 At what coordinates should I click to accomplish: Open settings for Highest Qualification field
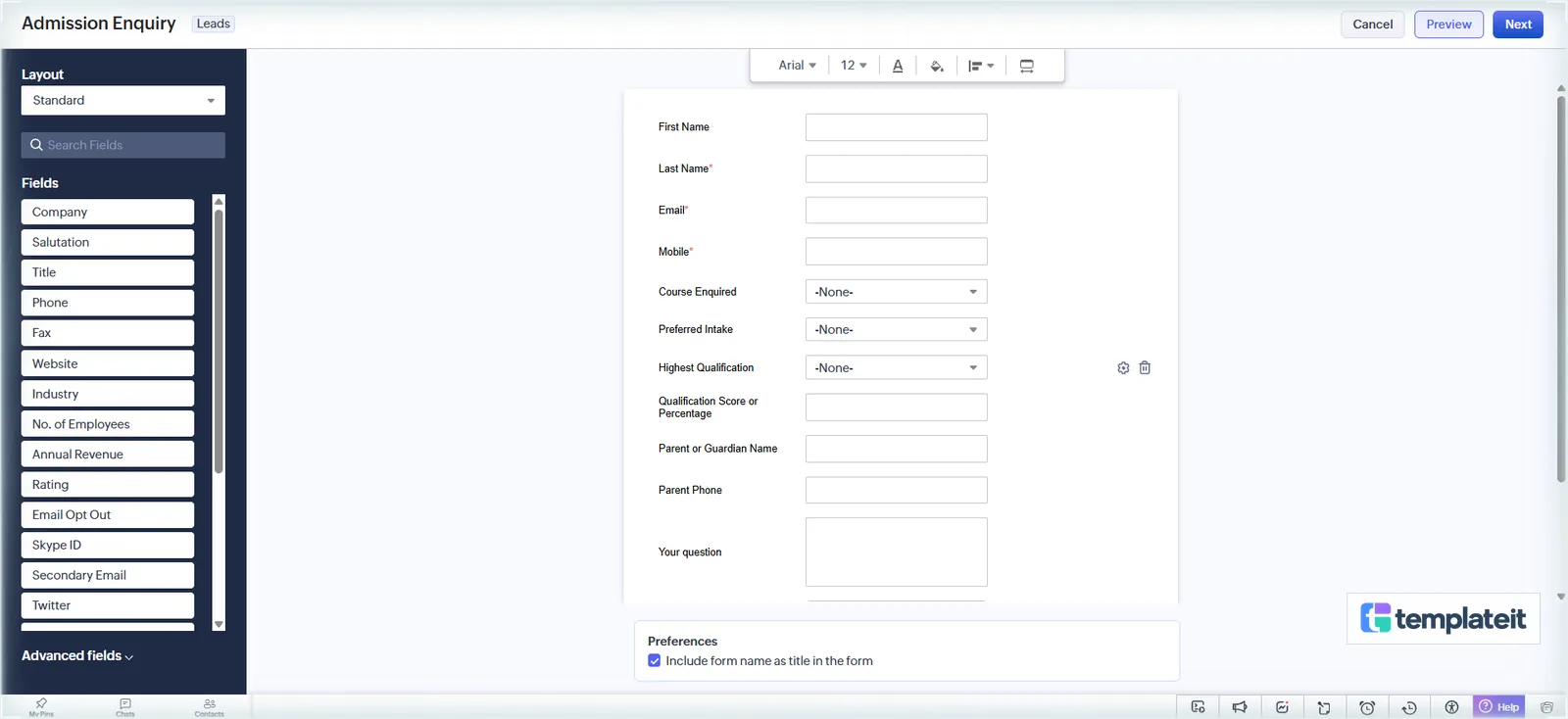point(1123,368)
